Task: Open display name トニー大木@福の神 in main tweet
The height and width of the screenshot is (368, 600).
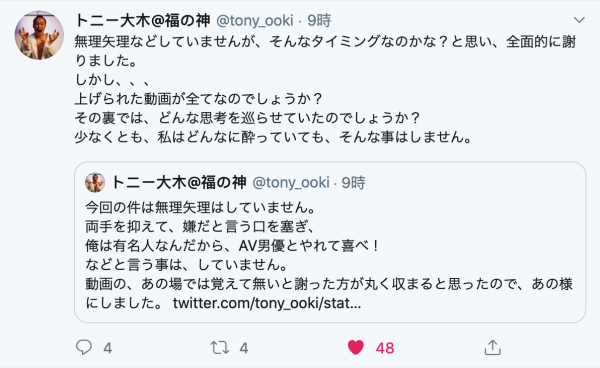Action: point(142,20)
